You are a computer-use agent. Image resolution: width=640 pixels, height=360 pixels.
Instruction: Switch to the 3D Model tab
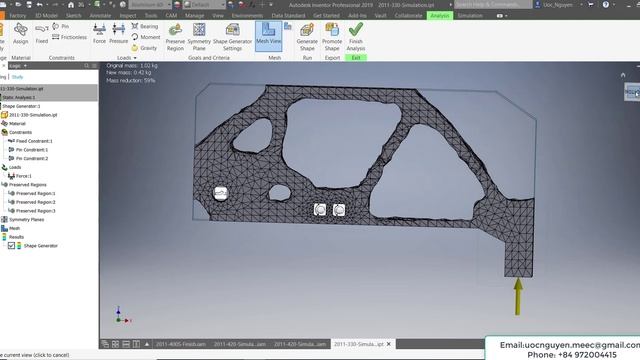click(x=46, y=16)
